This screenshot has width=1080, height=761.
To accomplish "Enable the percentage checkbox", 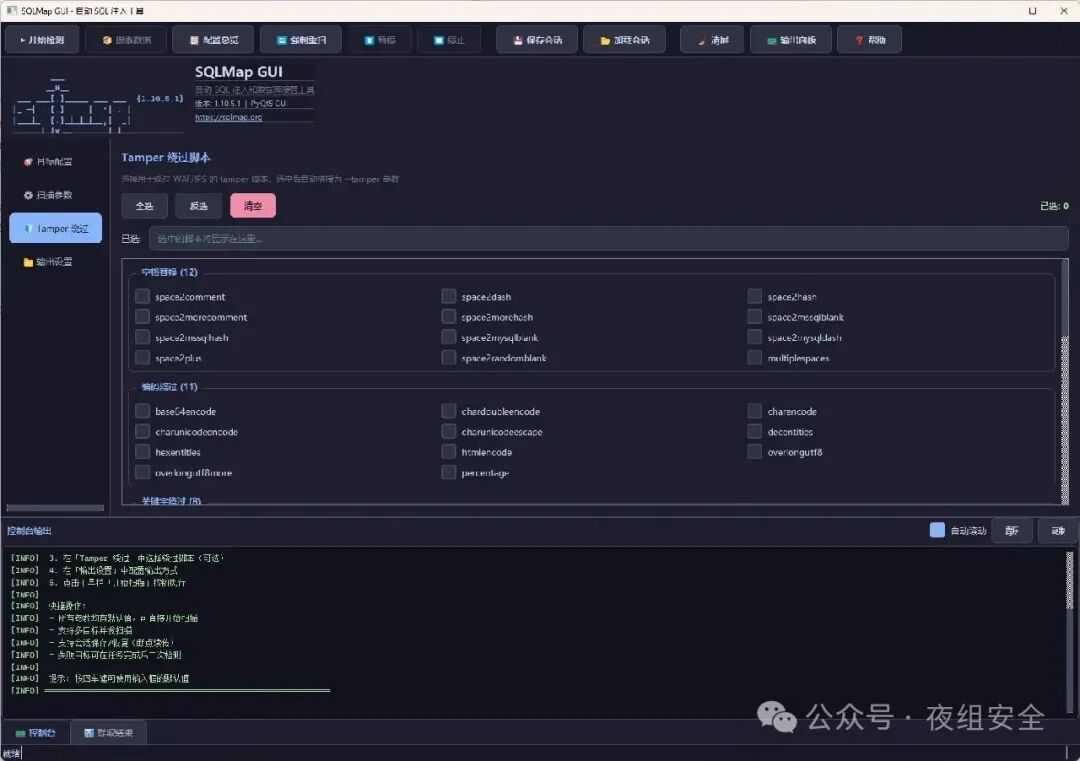I will point(448,472).
